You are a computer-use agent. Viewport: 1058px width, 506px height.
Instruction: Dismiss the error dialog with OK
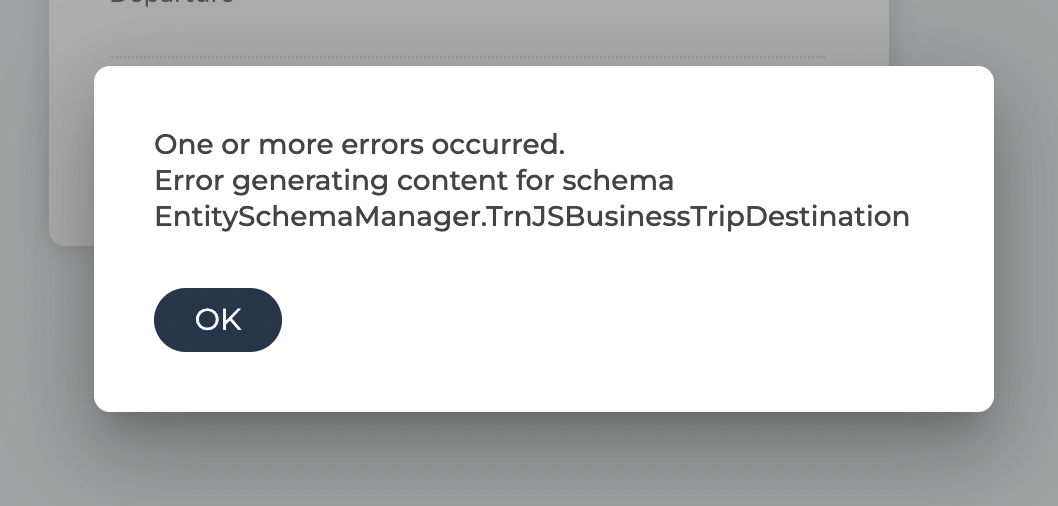click(x=218, y=320)
